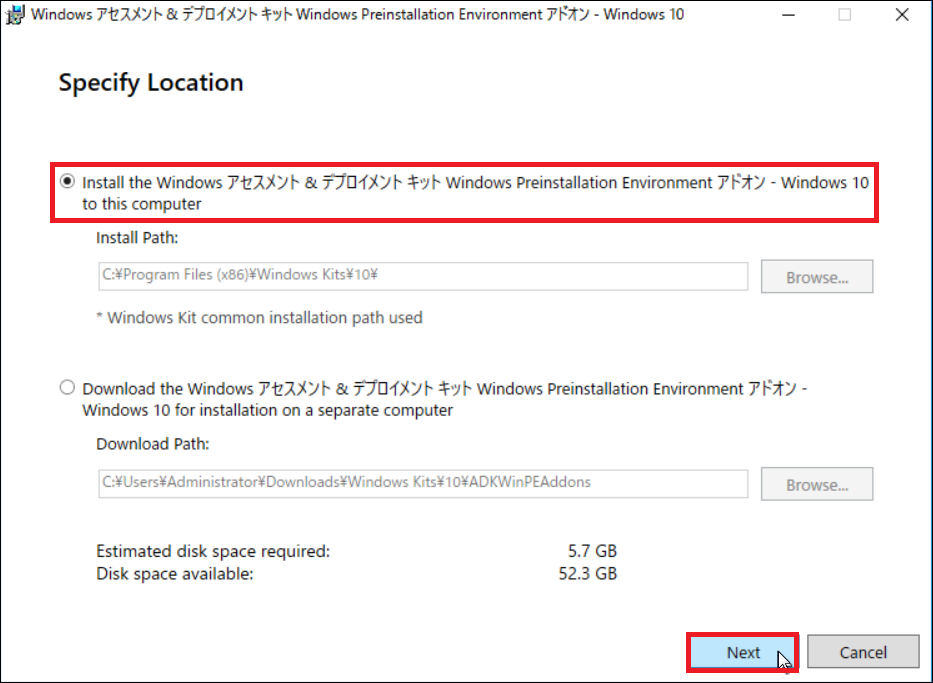Select the Install to this computer radio button
Viewport: 933px width, 683px height.
click(x=67, y=181)
